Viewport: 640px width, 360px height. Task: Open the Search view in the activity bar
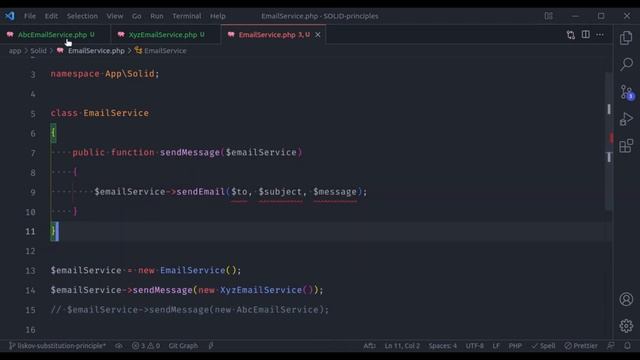626,64
